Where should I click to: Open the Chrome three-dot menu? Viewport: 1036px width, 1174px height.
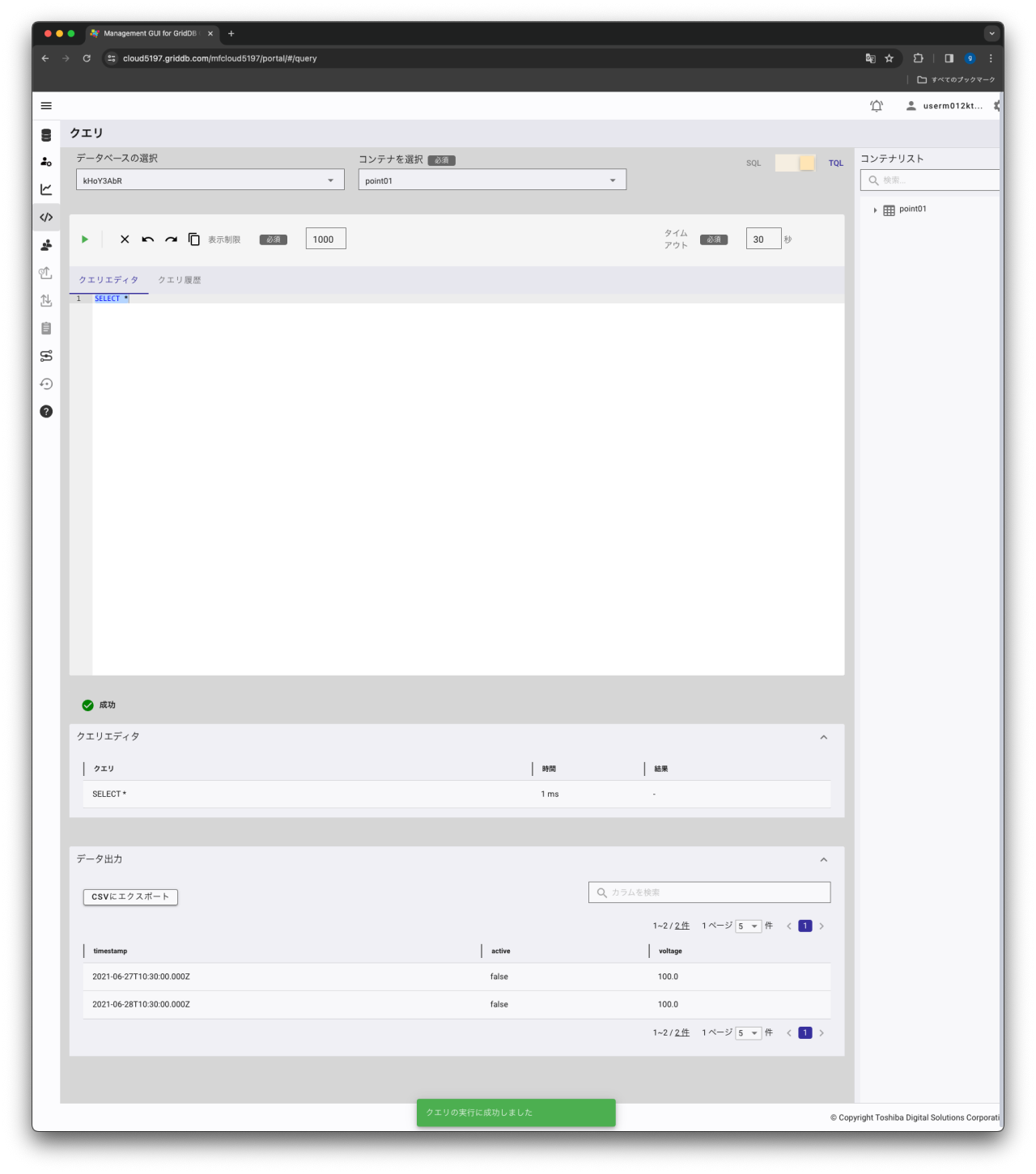tap(991, 58)
